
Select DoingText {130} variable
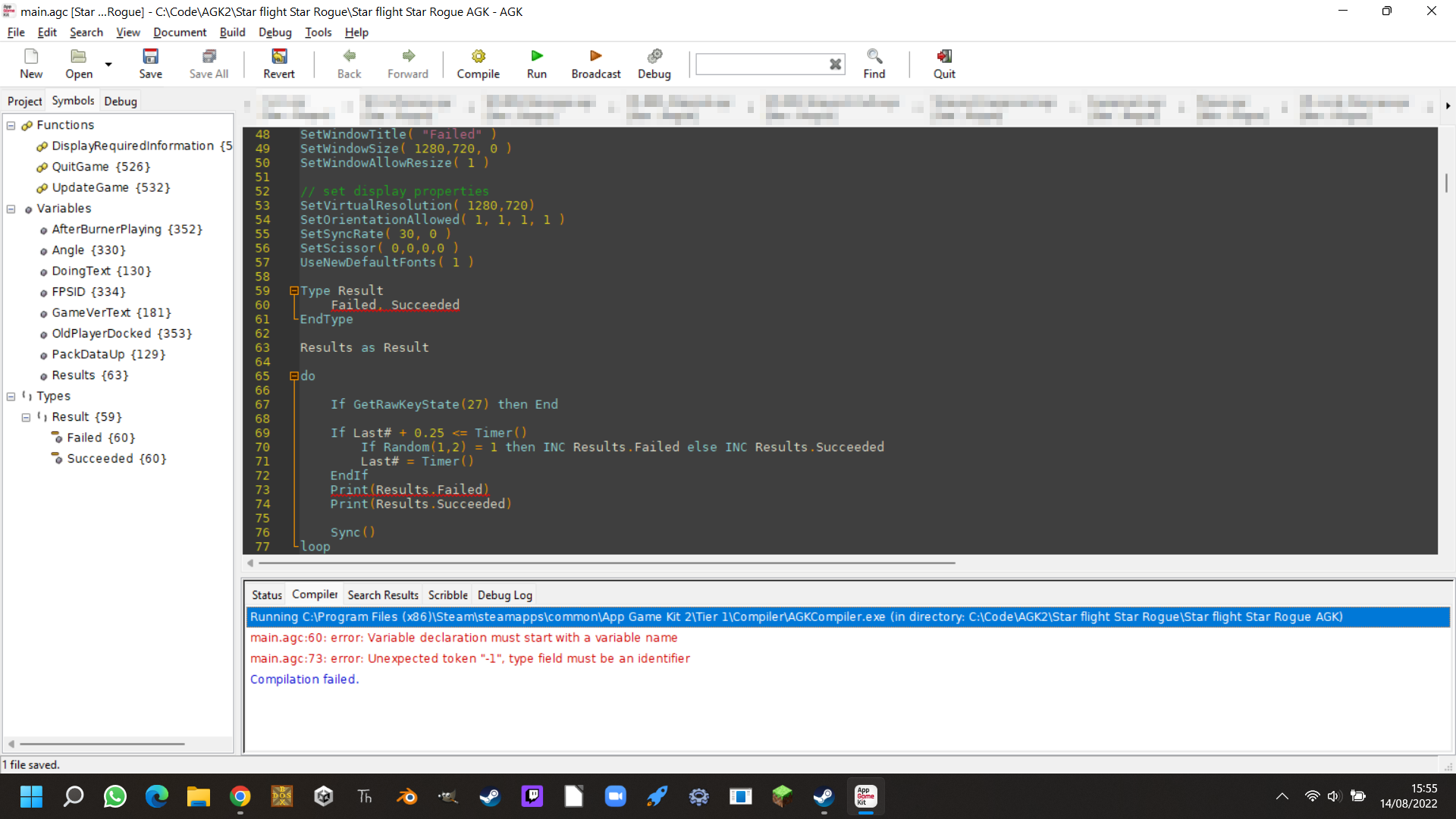[95, 271]
